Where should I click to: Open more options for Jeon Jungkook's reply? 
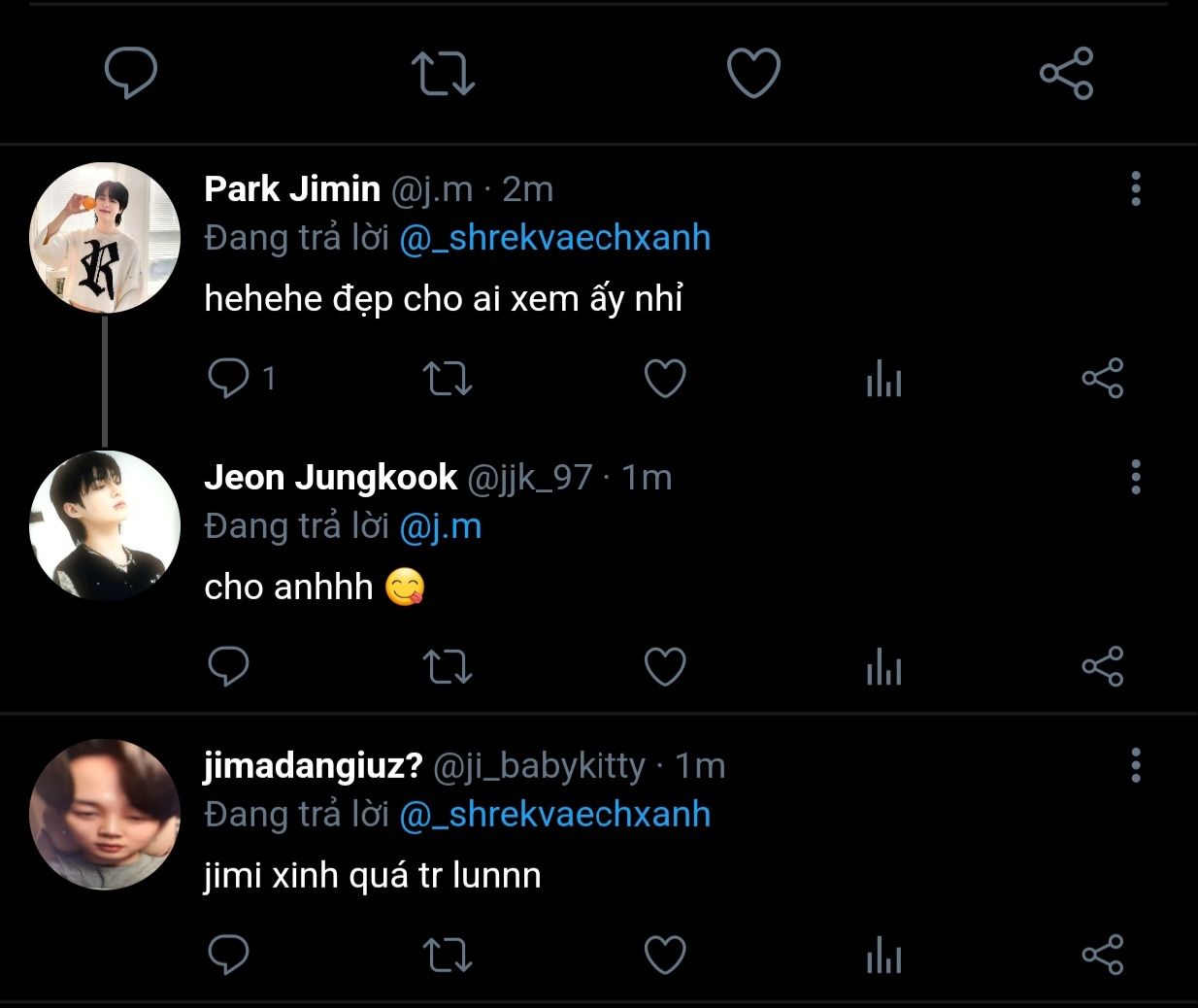coord(1135,477)
